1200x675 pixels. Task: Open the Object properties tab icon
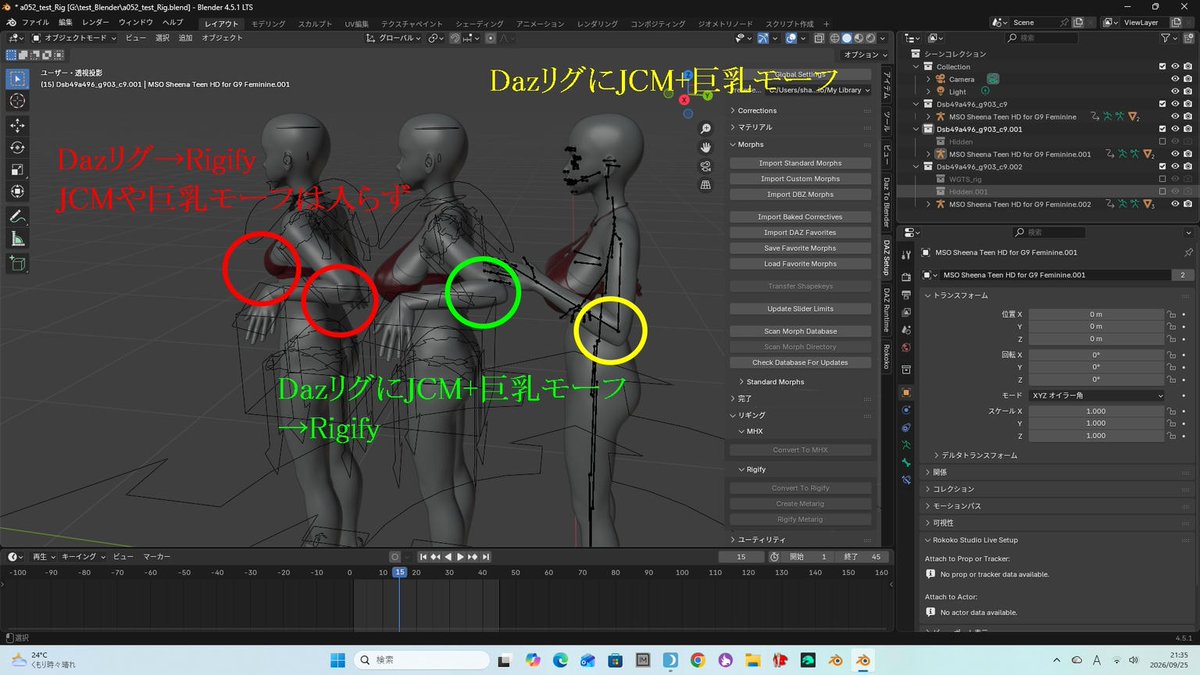906,392
